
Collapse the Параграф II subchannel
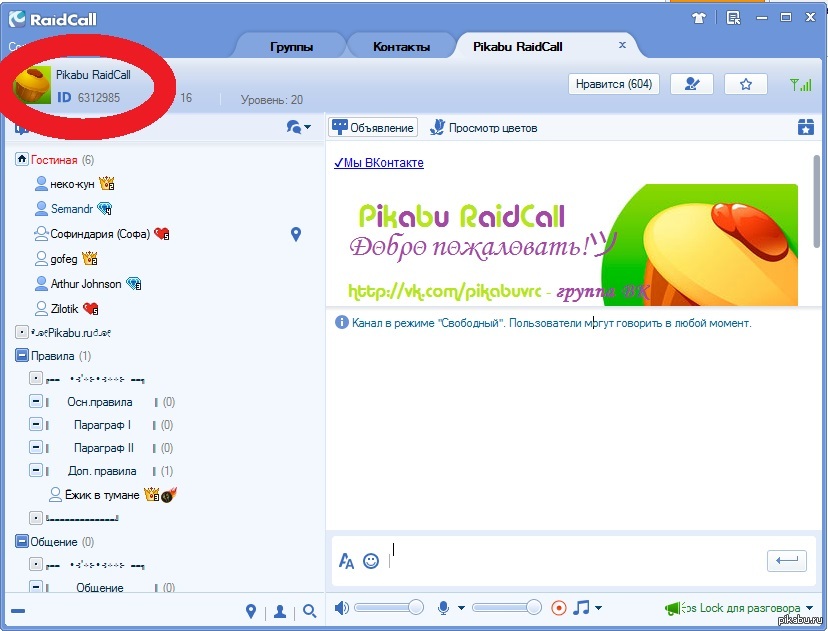tap(35, 447)
